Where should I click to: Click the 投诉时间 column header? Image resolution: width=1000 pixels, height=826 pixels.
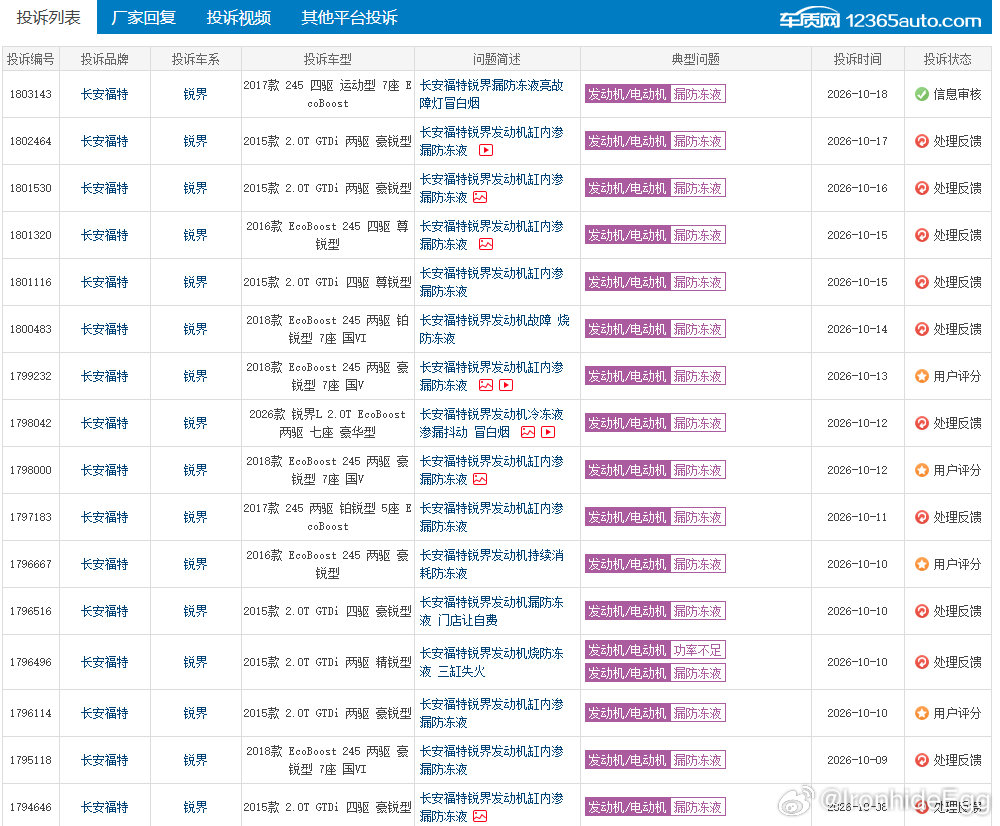coord(858,59)
